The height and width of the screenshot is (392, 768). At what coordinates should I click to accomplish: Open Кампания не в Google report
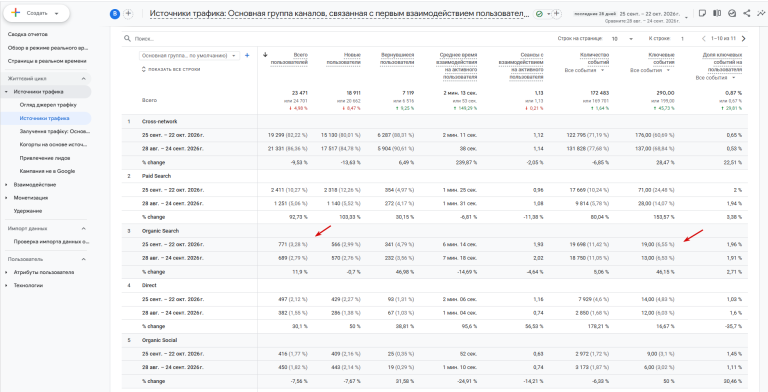tap(48, 172)
